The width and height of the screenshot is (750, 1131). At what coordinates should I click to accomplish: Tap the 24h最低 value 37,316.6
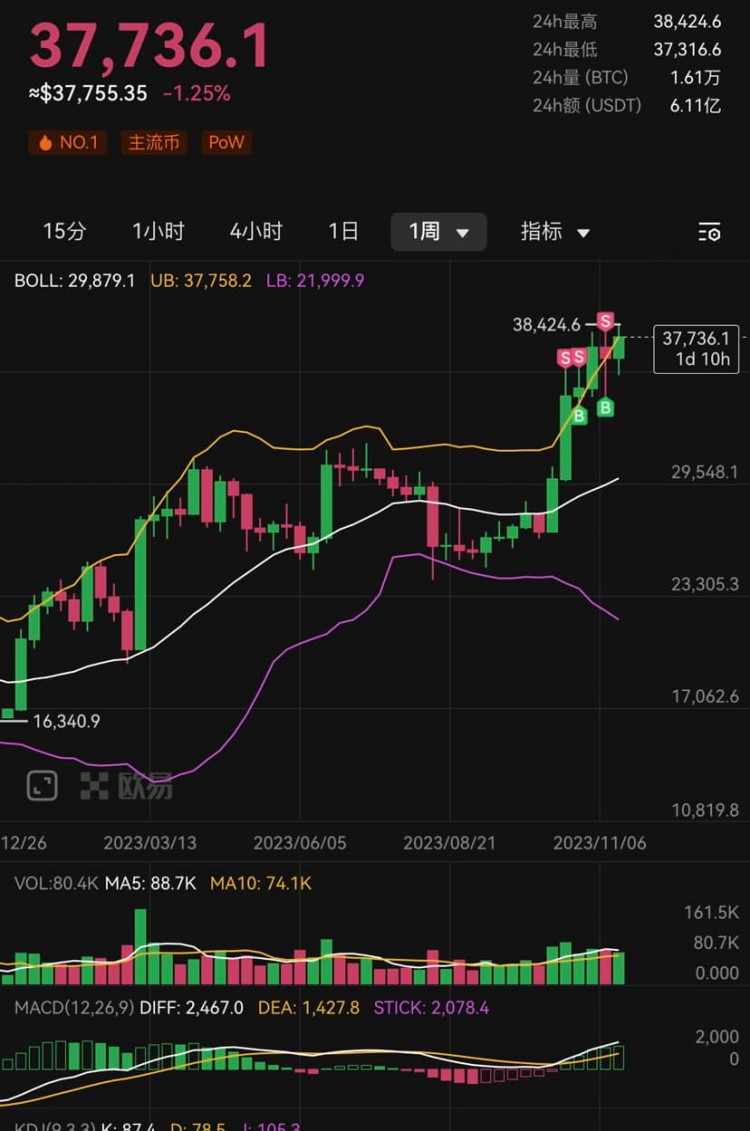[687, 50]
